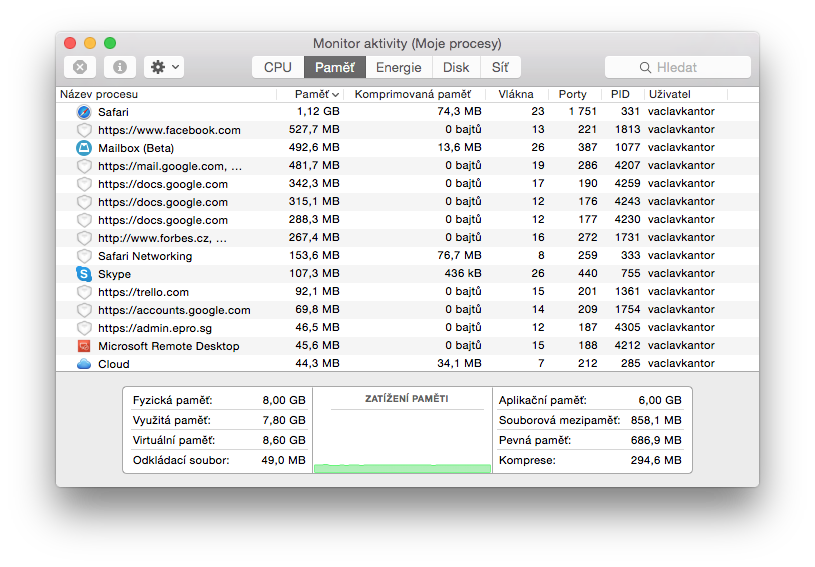Image resolution: width=815 pixels, height=567 pixels.
Task: Select the https://trello.com process name
Action: tap(143, 292)
